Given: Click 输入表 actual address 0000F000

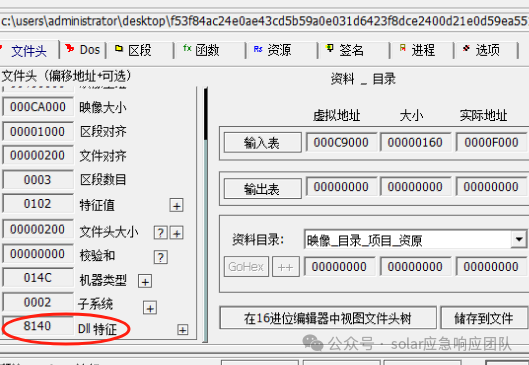Looking at the screenshot, I should [491, 142].
